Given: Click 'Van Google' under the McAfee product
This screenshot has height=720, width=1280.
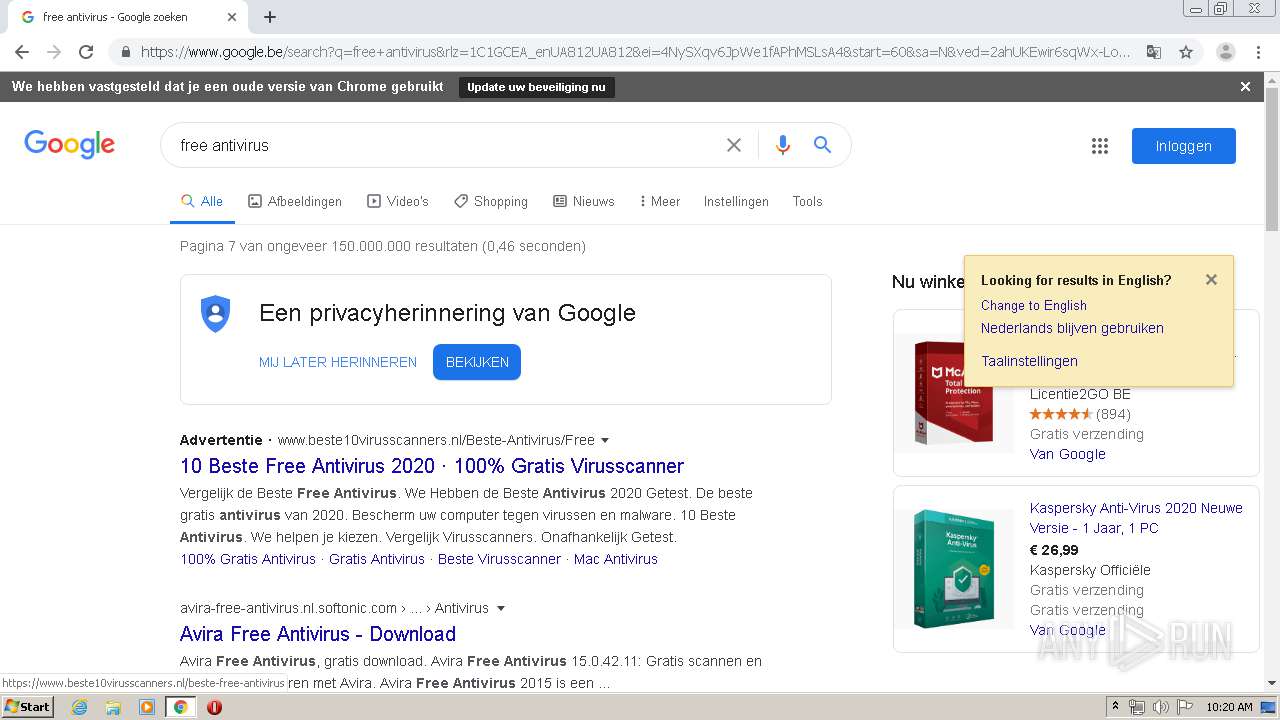Looking at the screenshot, I should pos(1067,454).
